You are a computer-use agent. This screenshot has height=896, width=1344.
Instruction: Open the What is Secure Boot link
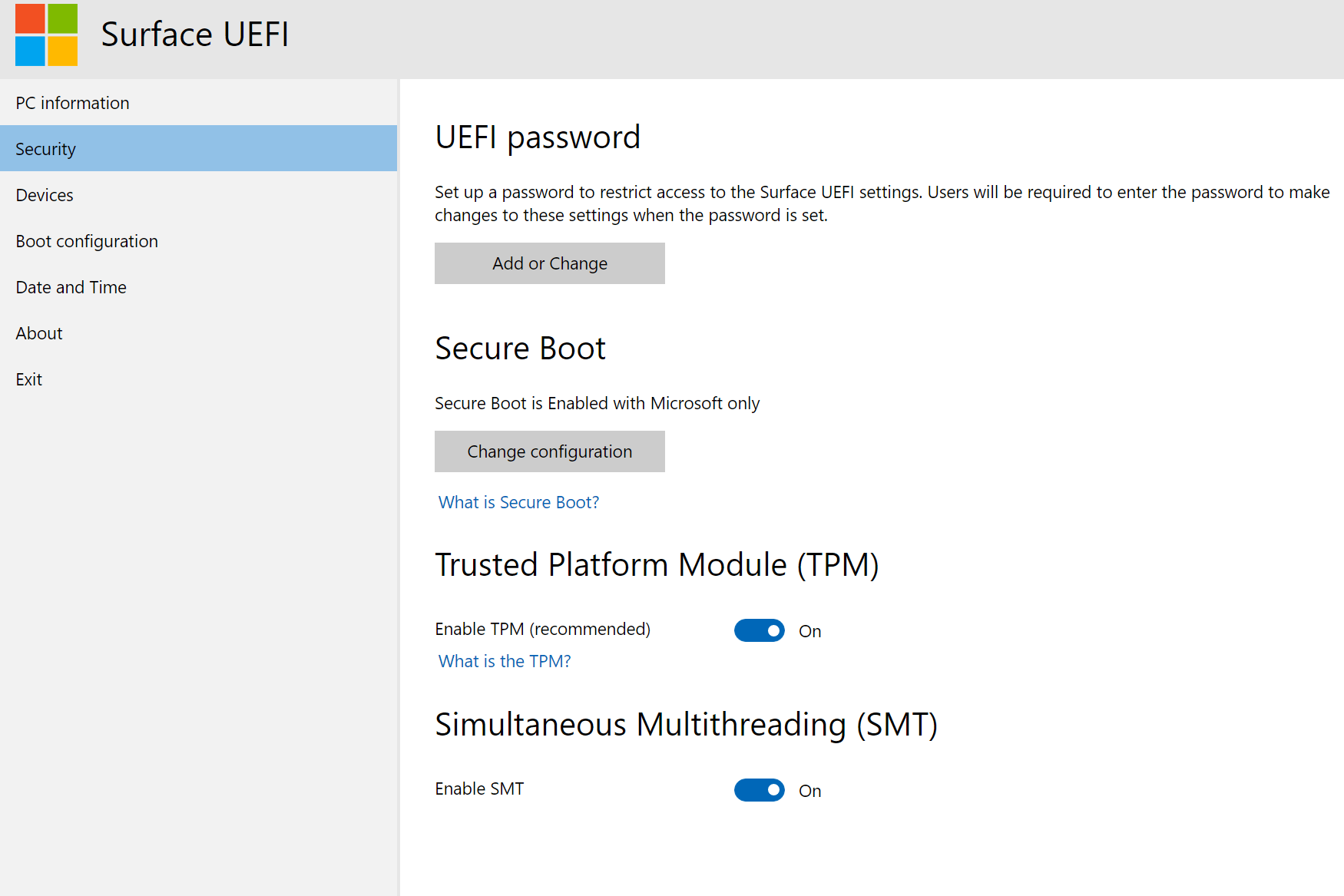click(518, 502)
